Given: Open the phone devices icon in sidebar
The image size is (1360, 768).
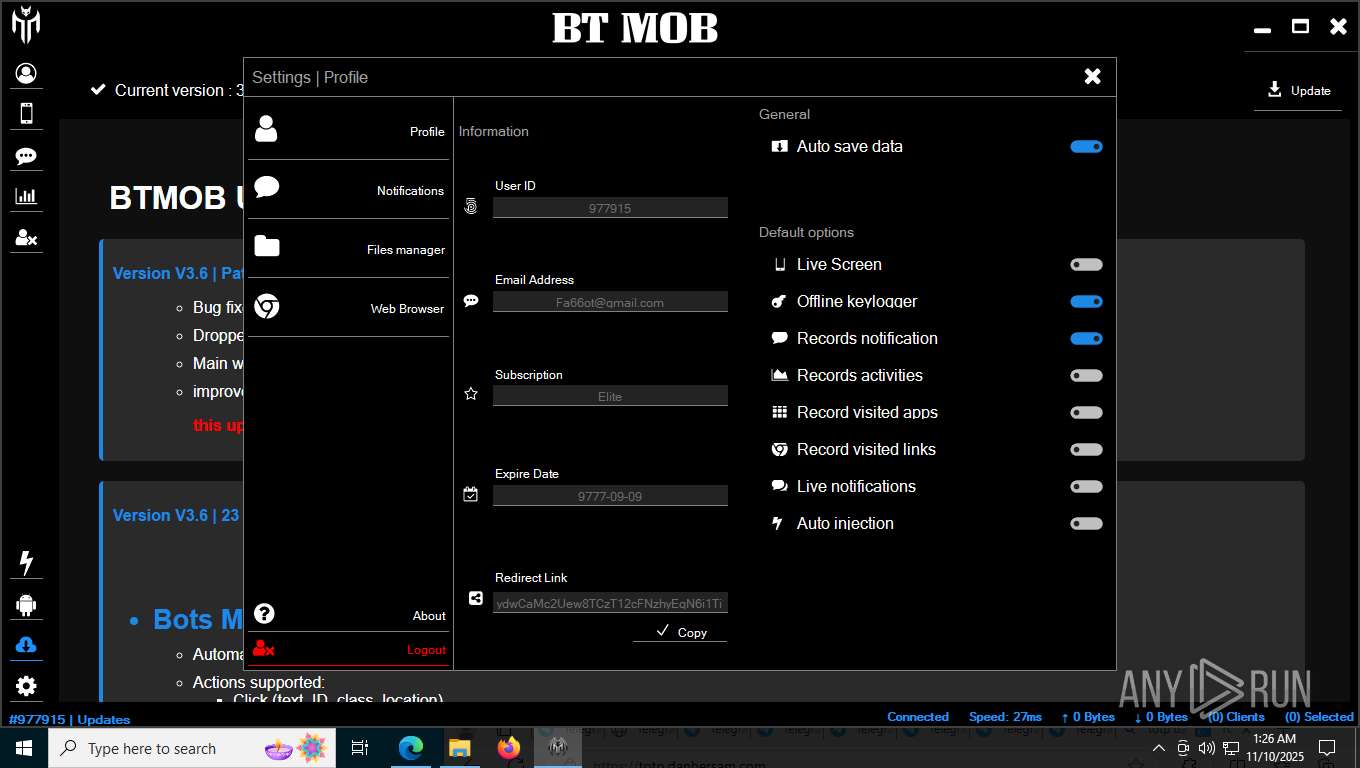Looking at the screenshot, I should point(26,113).
